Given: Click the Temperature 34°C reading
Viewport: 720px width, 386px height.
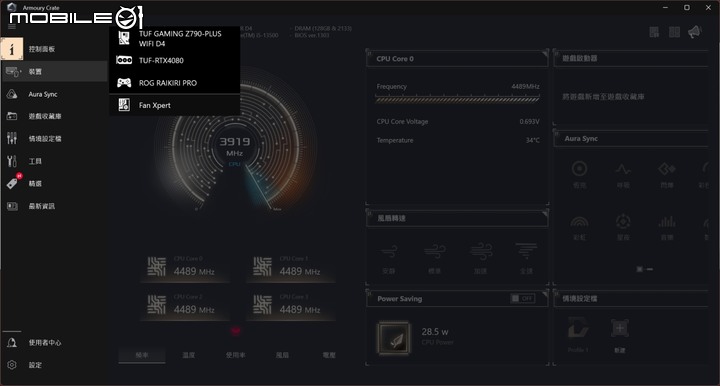Looking at the screenshot, I should 458,140.
